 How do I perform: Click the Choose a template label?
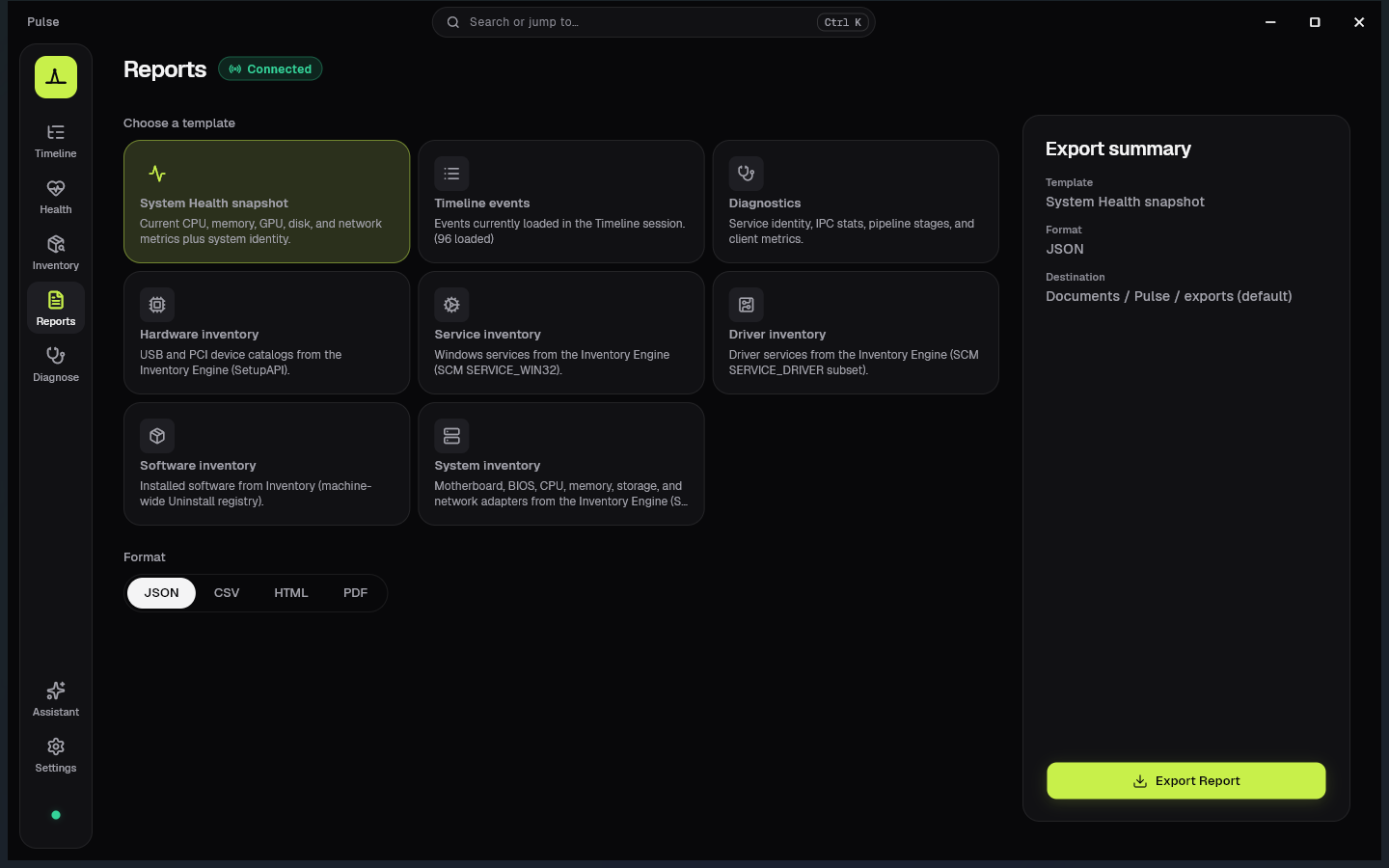[179, 123]
